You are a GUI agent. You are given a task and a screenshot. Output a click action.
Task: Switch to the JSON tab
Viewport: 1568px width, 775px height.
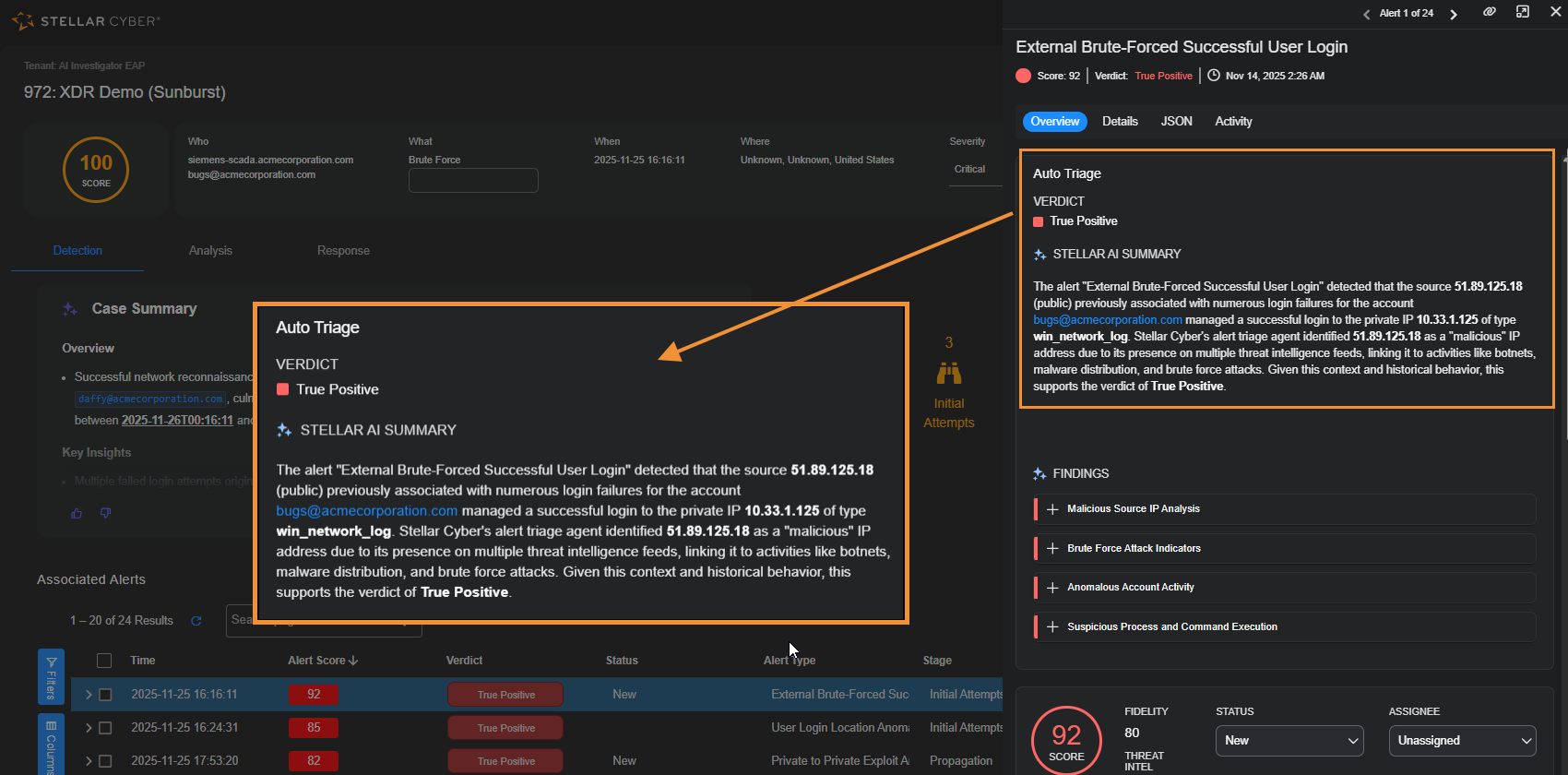tap(1176, 122)
